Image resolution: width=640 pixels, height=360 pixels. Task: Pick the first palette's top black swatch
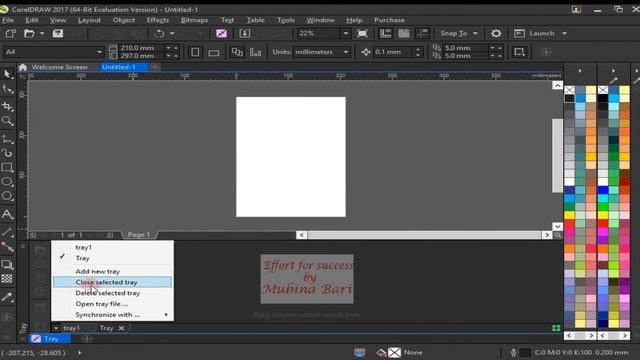[569, 98]
